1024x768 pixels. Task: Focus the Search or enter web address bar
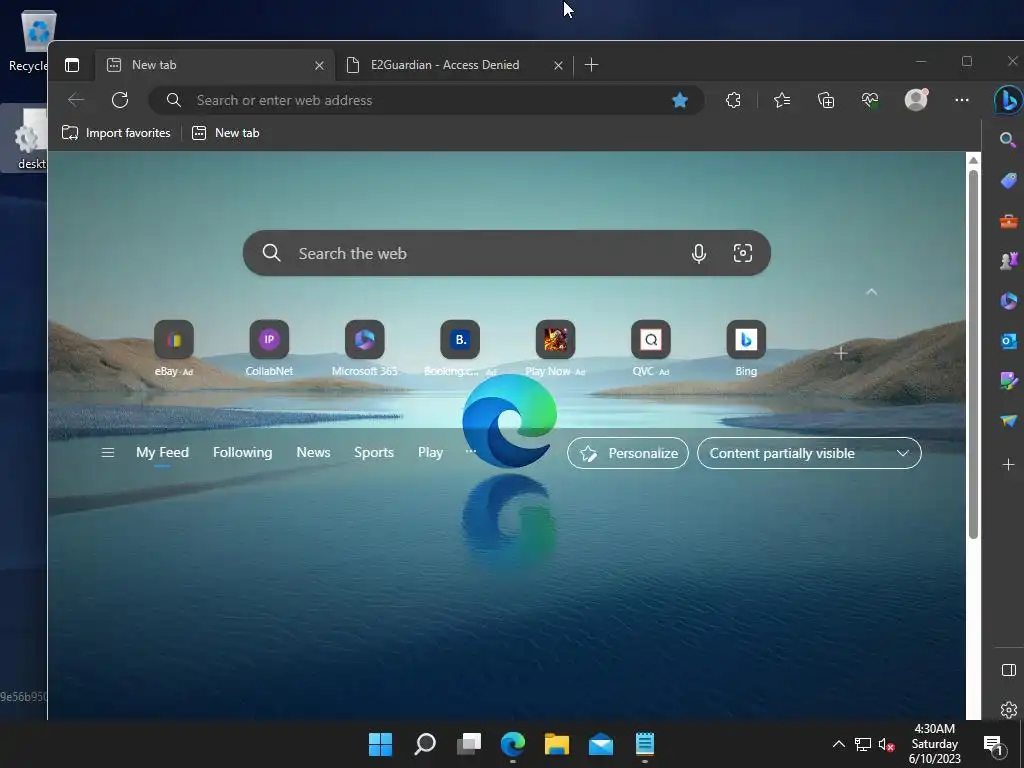pos(426,100)
